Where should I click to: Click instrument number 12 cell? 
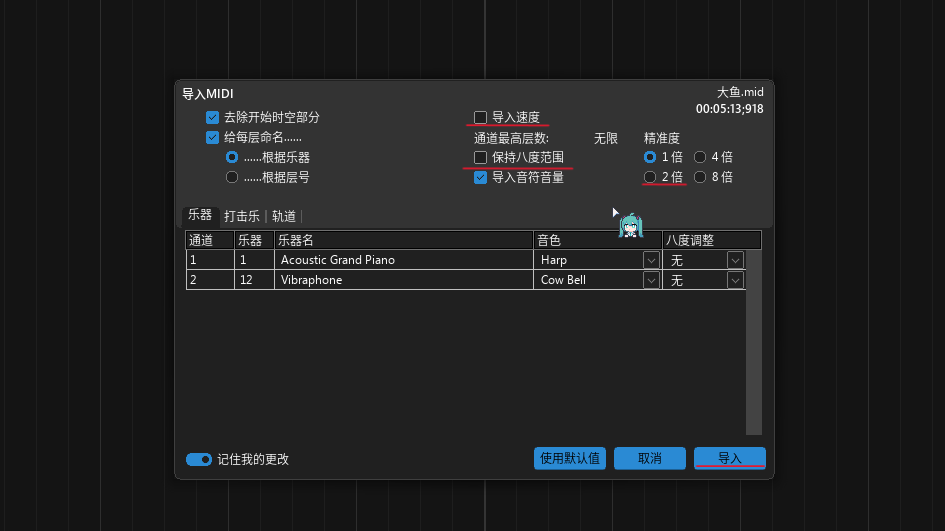(254, 280)
